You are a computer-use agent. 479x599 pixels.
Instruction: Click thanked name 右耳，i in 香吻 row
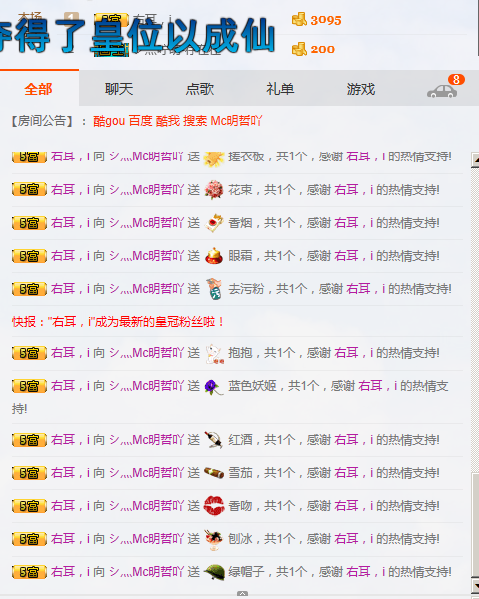tap(354, 506)
